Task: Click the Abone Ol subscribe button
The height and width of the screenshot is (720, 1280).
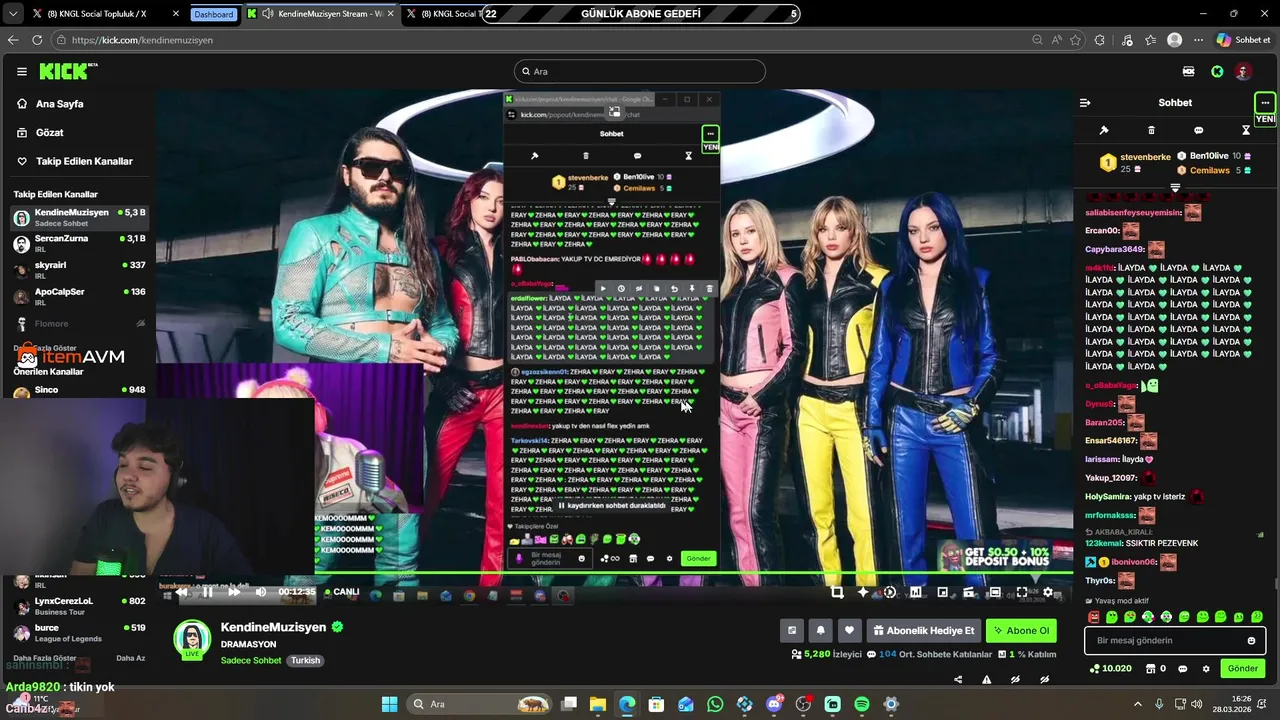Action: click(x=1021, y=630)
